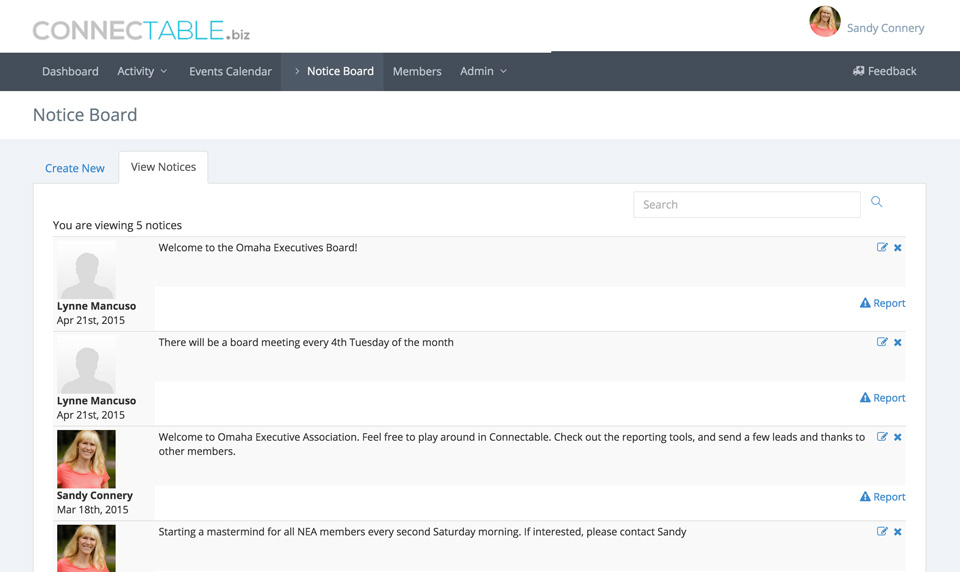Edit the mastermind notice
This screenshot has width=960, height=572.
pos(882,532)
